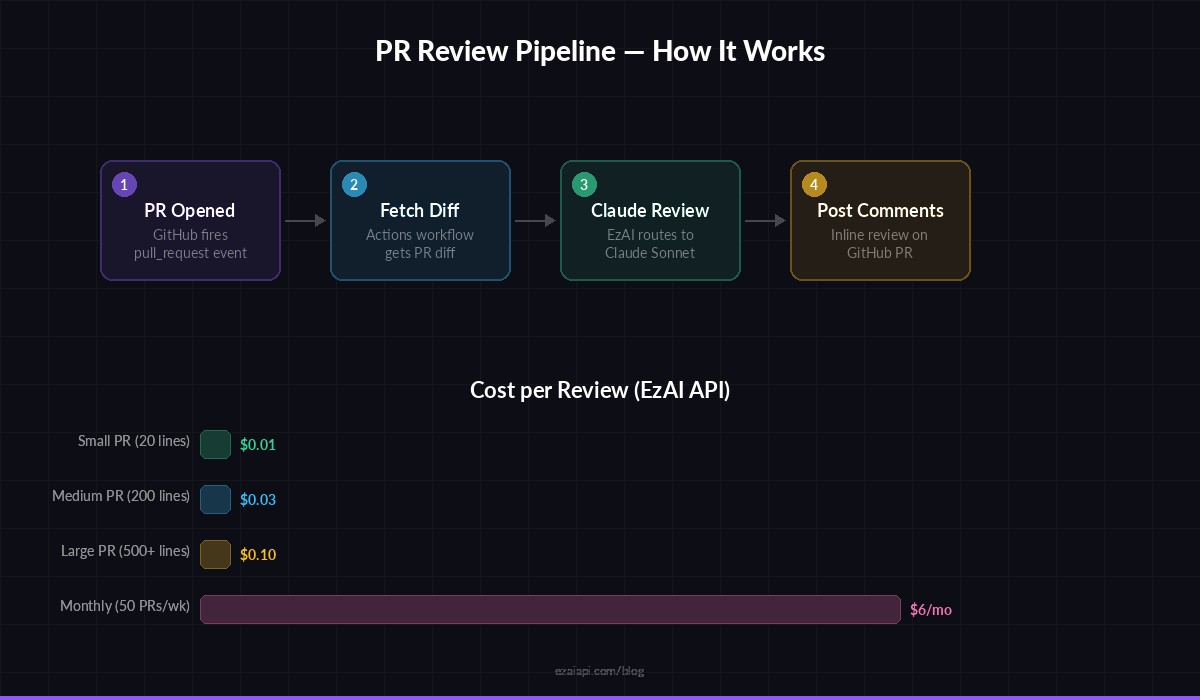1200x700 pixels.
Task: Click the green badge 3 on Claude Review
Action: pos(584,185)
